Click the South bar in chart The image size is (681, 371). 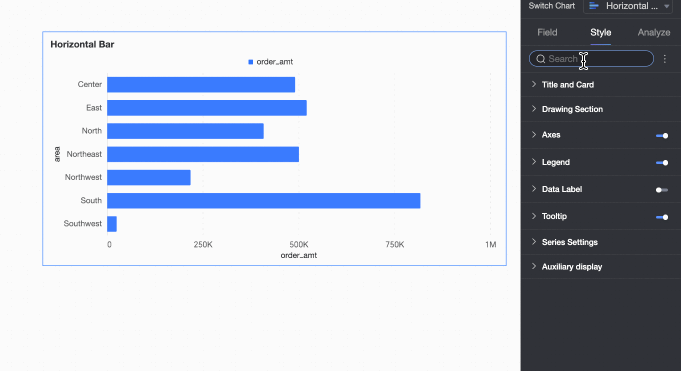[x=264, y=201]
